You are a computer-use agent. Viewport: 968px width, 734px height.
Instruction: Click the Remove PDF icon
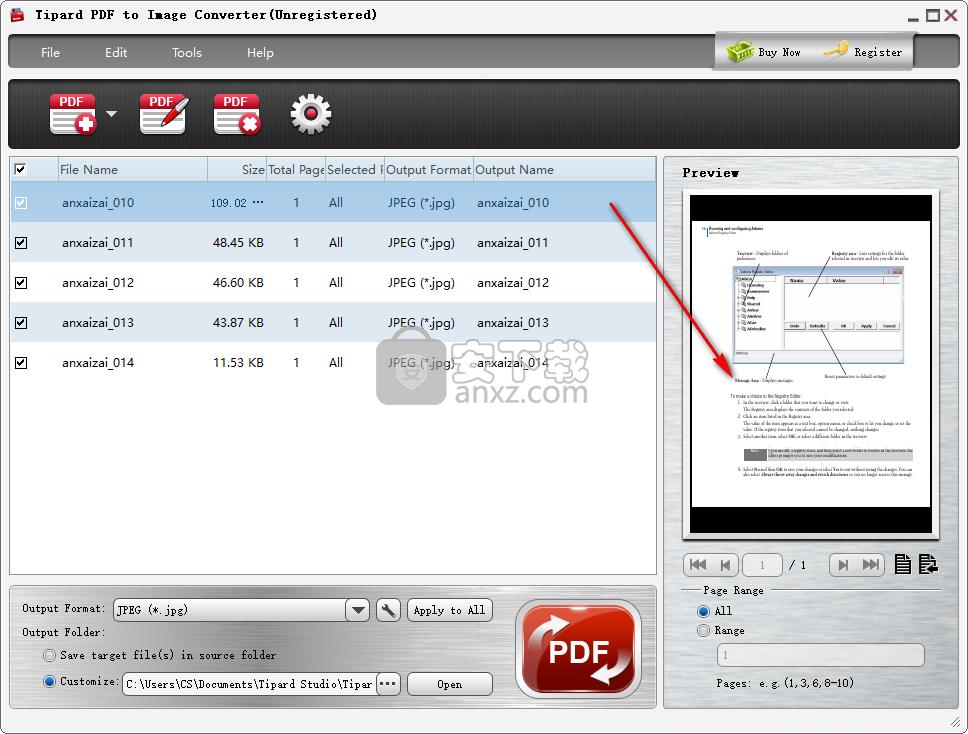236,114
